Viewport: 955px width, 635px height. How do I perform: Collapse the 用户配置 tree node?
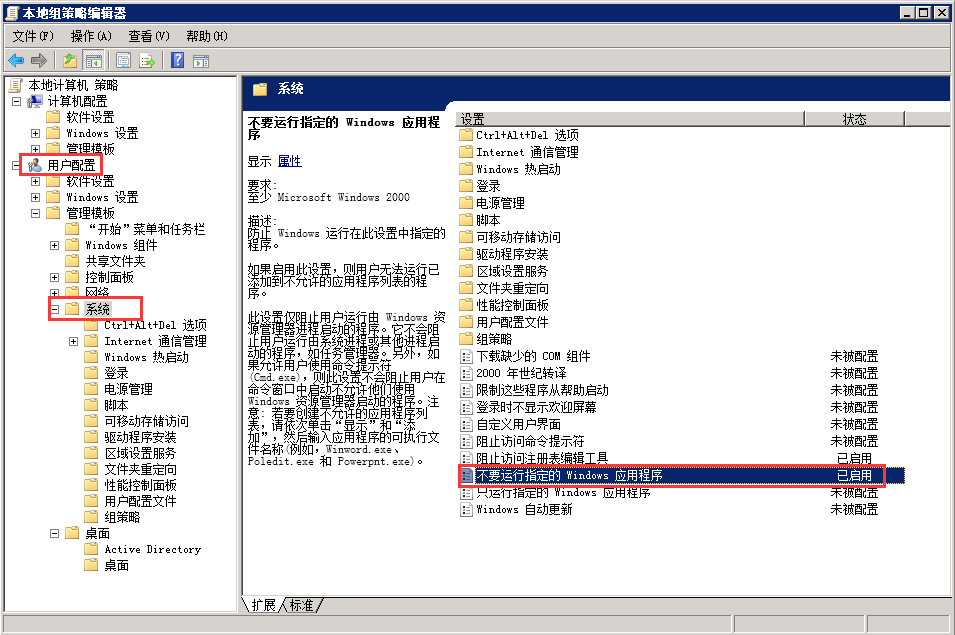[x=16, y=165]
